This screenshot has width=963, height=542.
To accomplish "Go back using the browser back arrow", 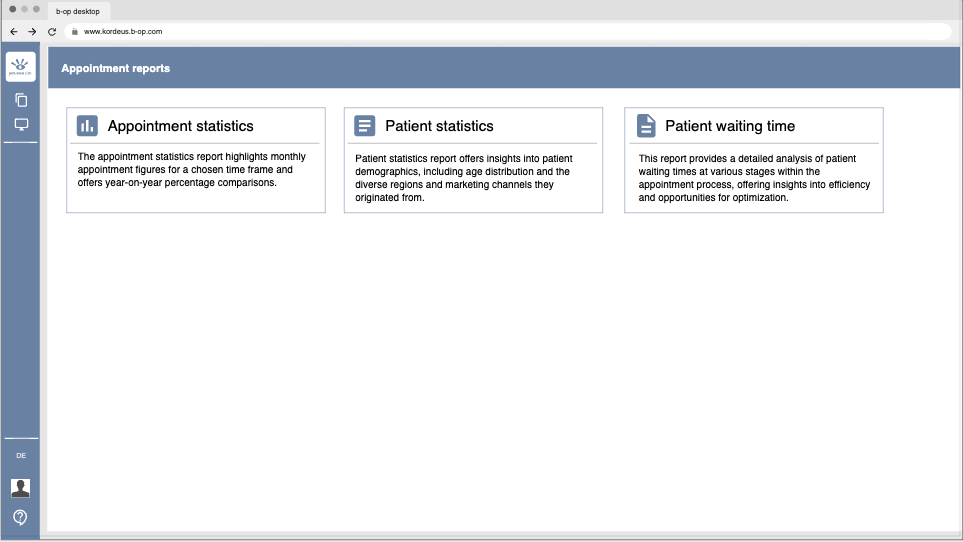I will tap(14, 32).
